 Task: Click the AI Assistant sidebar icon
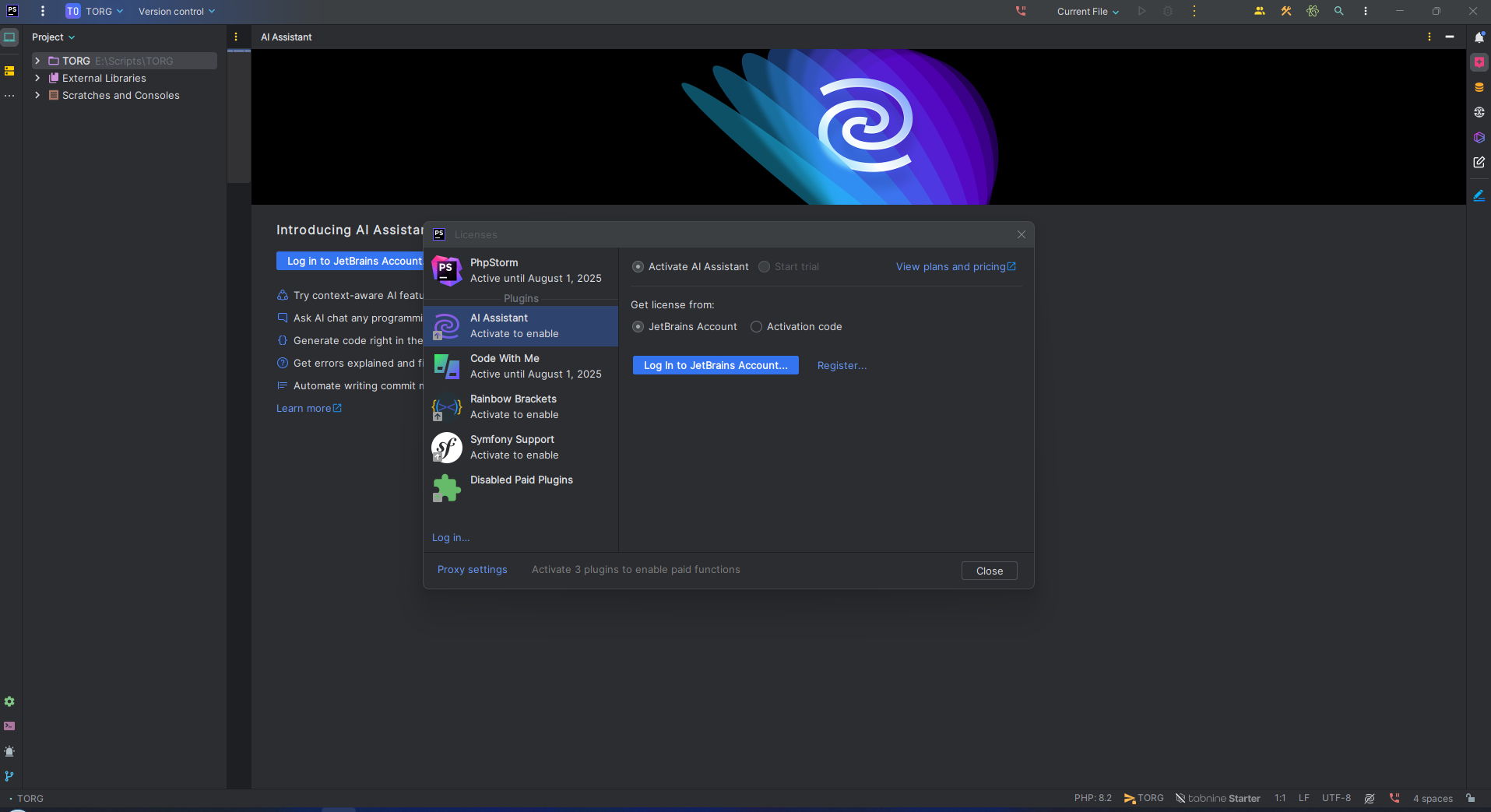tap(1479, 62)
